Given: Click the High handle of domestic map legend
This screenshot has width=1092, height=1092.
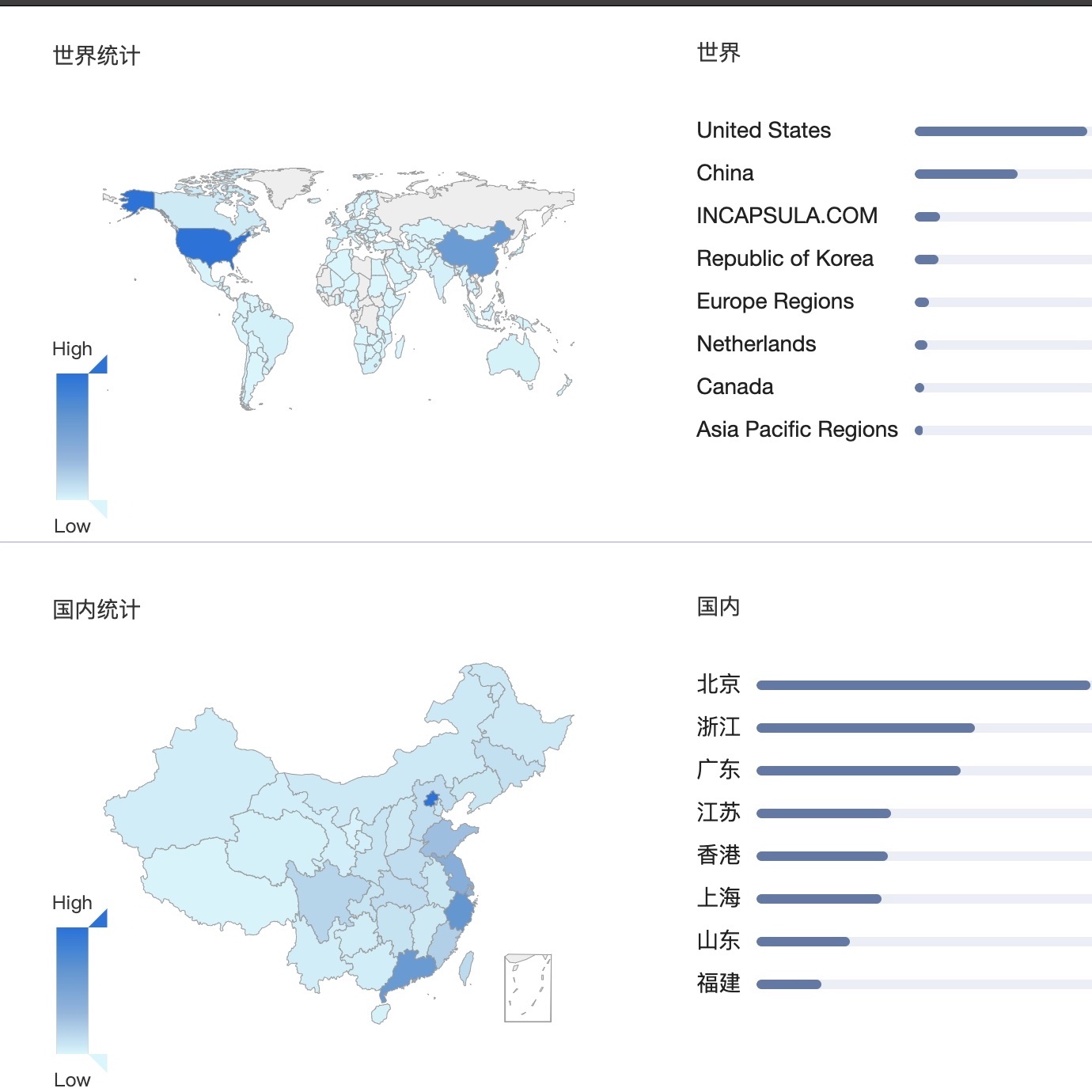Looking at the screenshot, I should tap(98, 919).
